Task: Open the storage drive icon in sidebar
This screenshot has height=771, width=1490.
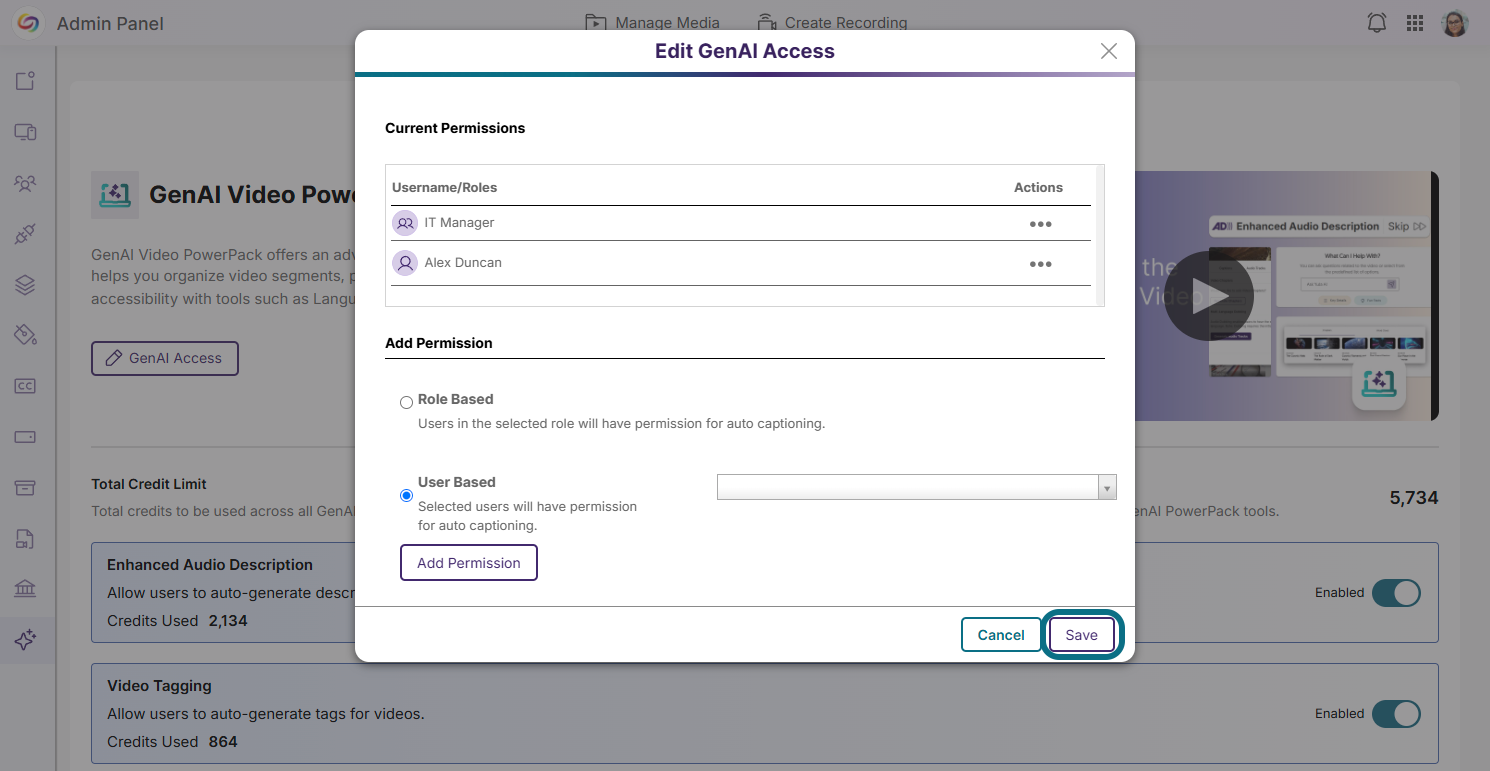Action: 26,437
